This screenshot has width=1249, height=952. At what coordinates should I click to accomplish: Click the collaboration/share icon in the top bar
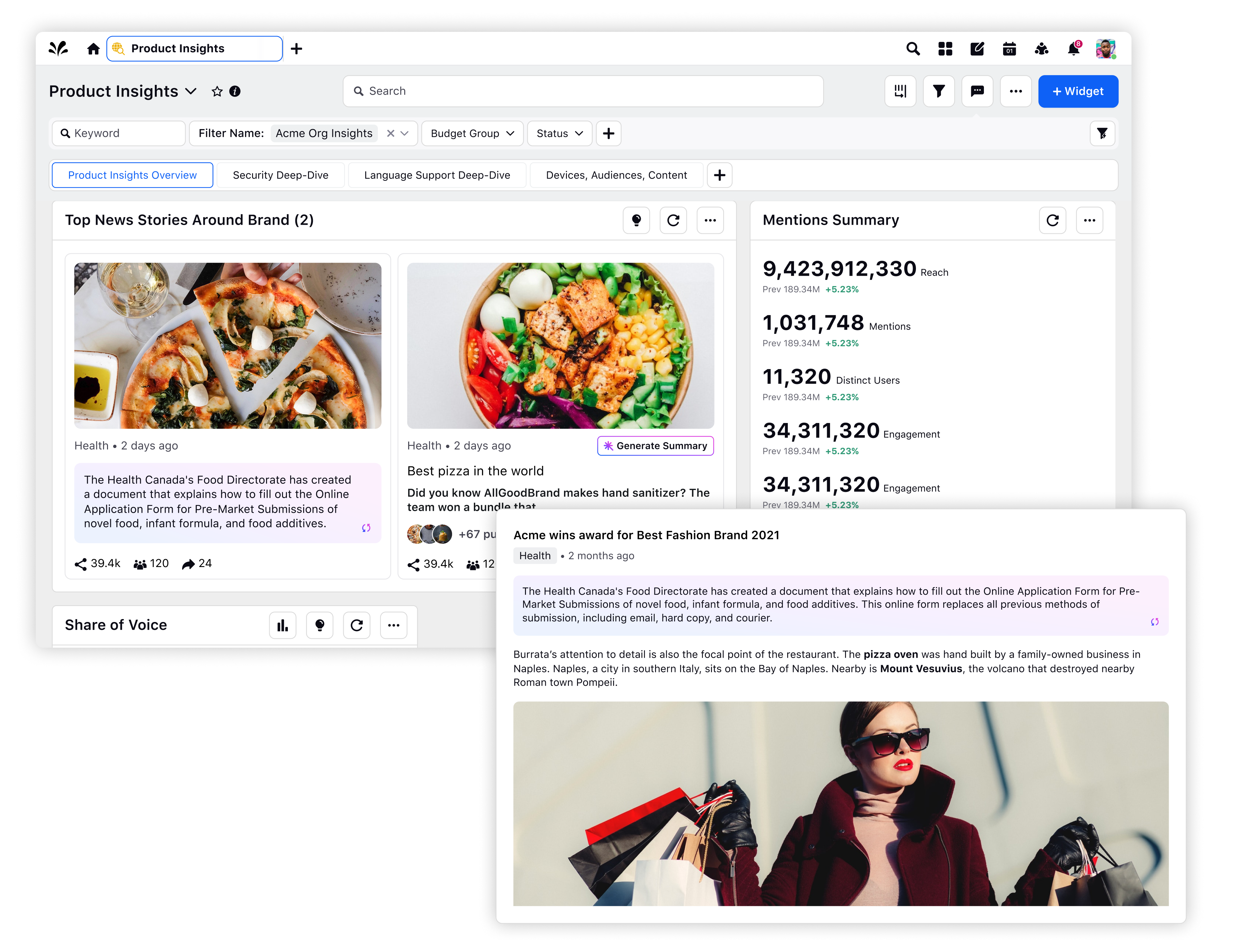[1041, 49]
